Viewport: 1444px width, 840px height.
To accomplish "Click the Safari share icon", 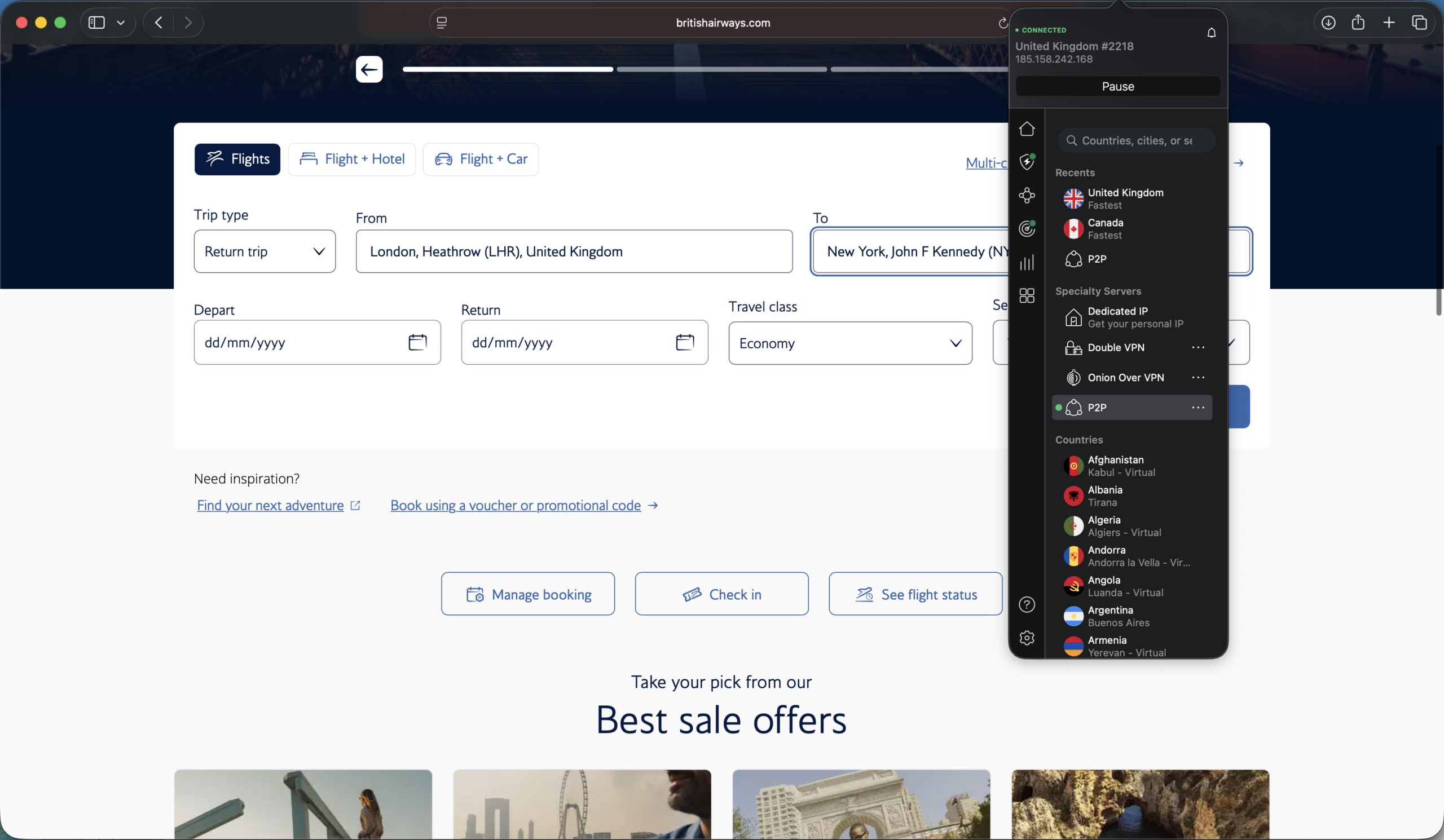I will [x=1358, y=23].
